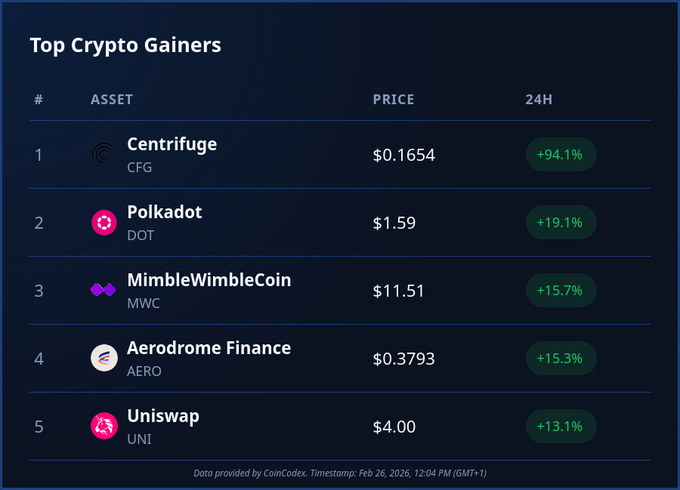Click the $0.1654 Centrifuge price
Screen dimensions: 680x490
404,155
